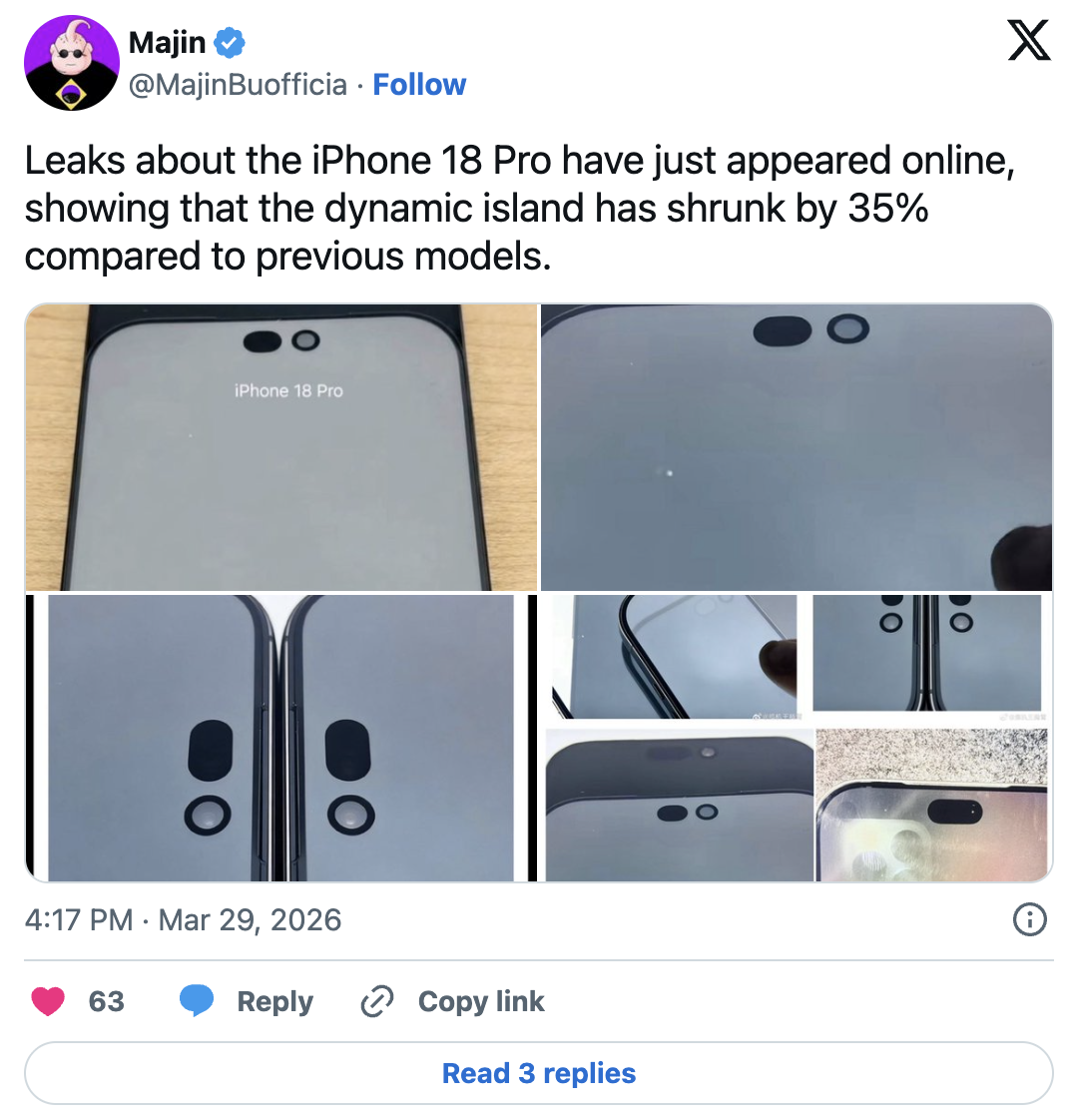Open the side-by-side vertical phones photo
Image resolution: width=1074 pixels, height=1120 pixels.
(x=280, y=738)
